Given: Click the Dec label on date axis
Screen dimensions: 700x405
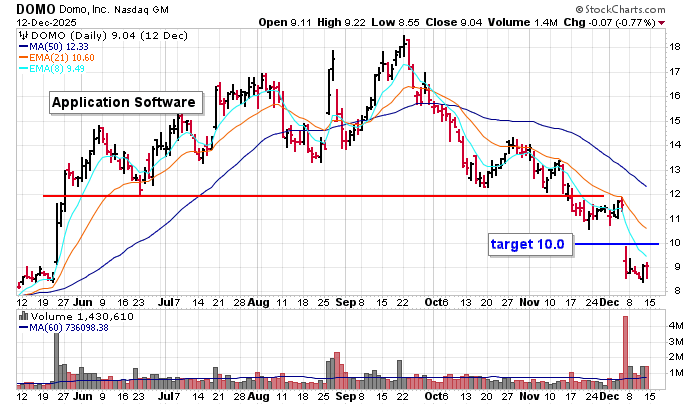Looking at the screenshot, I should [609, 298].
